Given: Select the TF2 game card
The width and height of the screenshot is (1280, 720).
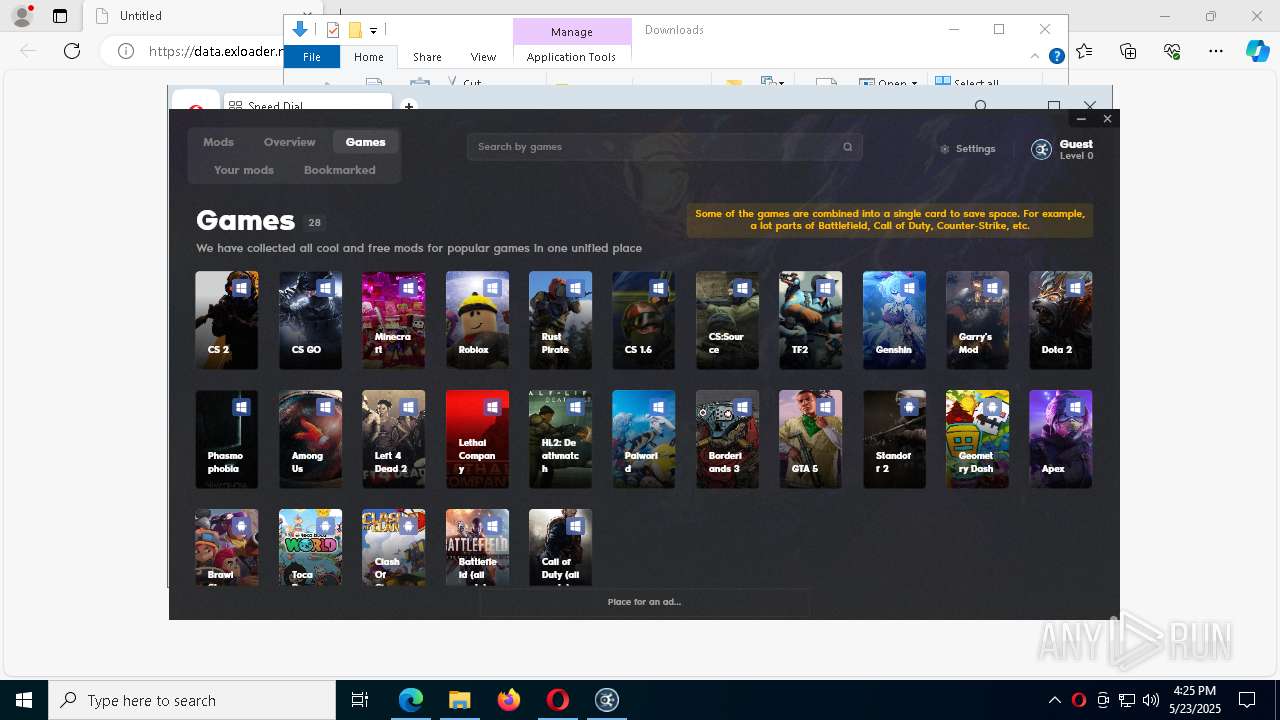Looking at the screenshot, I should coord(810,320).
